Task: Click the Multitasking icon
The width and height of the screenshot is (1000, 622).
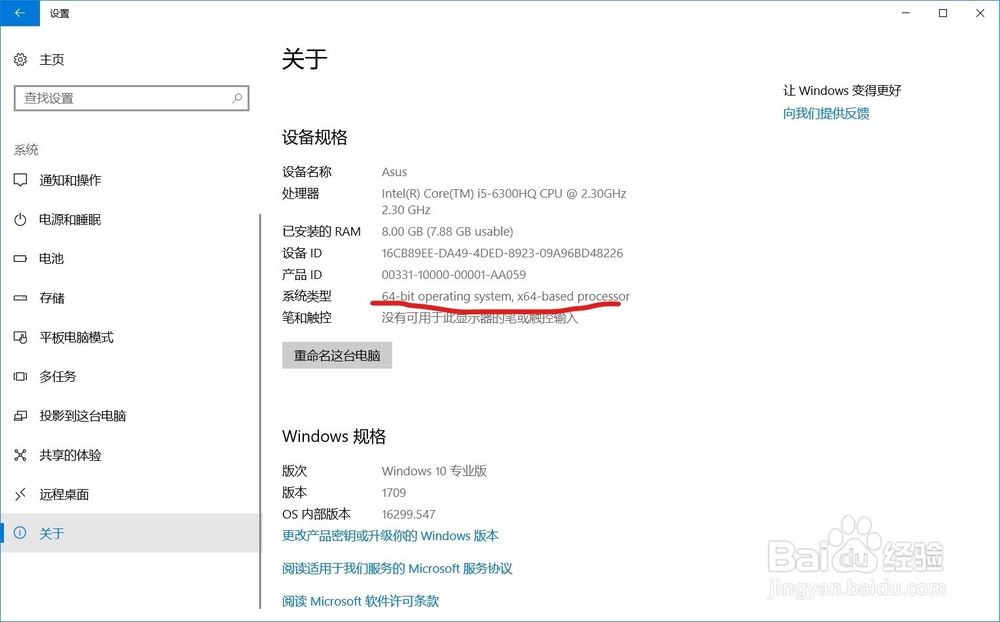Action: pyautogui.click(x=20, y=376)
